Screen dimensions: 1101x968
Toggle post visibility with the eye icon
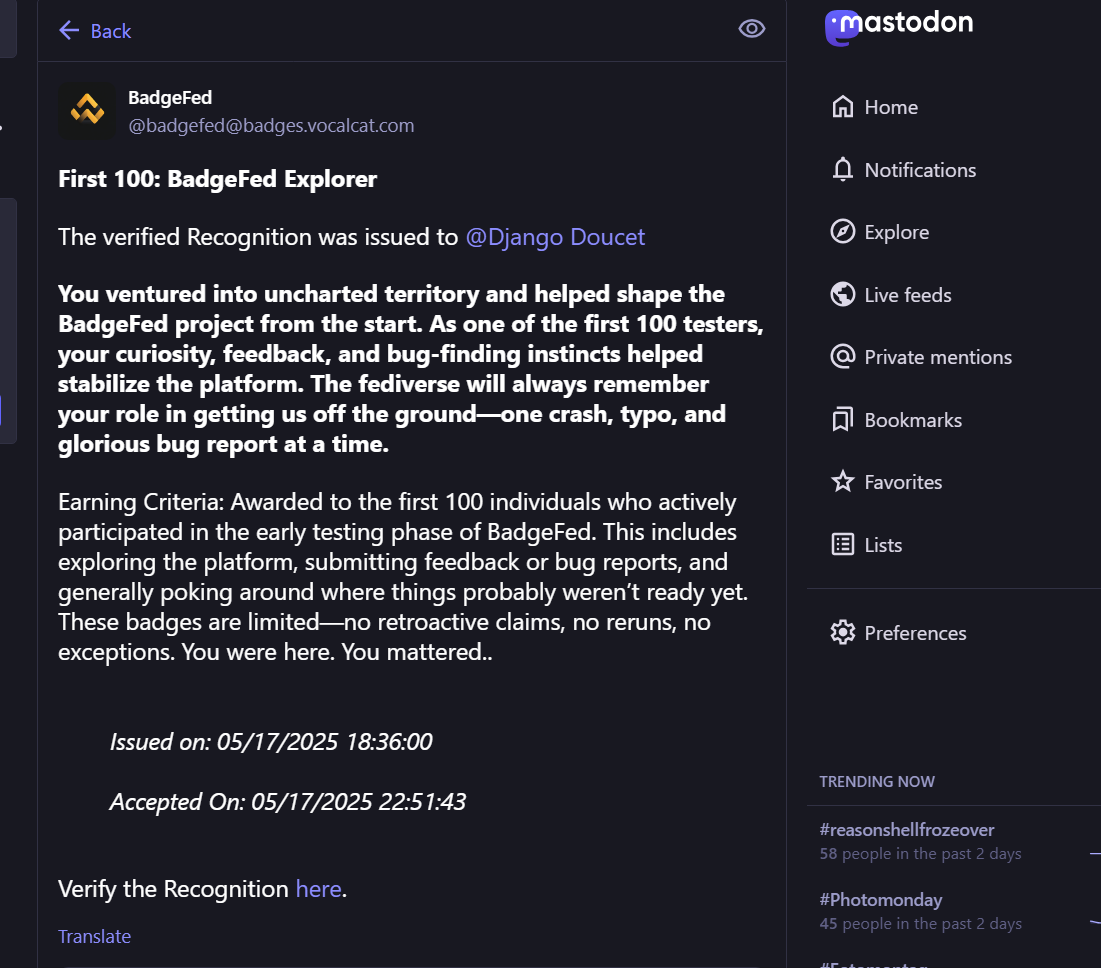[x=751, y=29]
